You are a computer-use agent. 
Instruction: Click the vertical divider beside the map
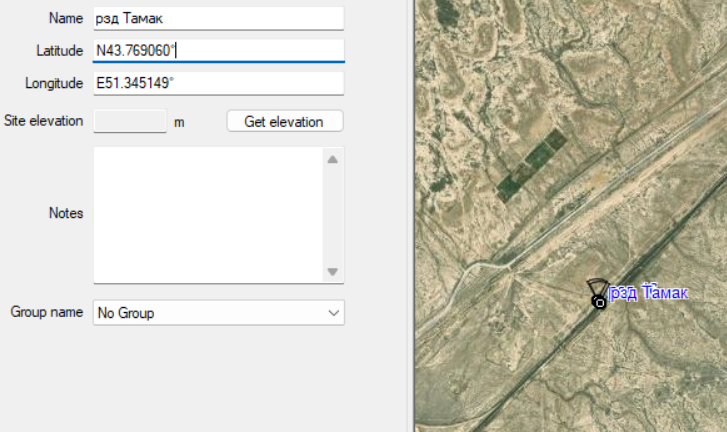[x=410, y=216]
